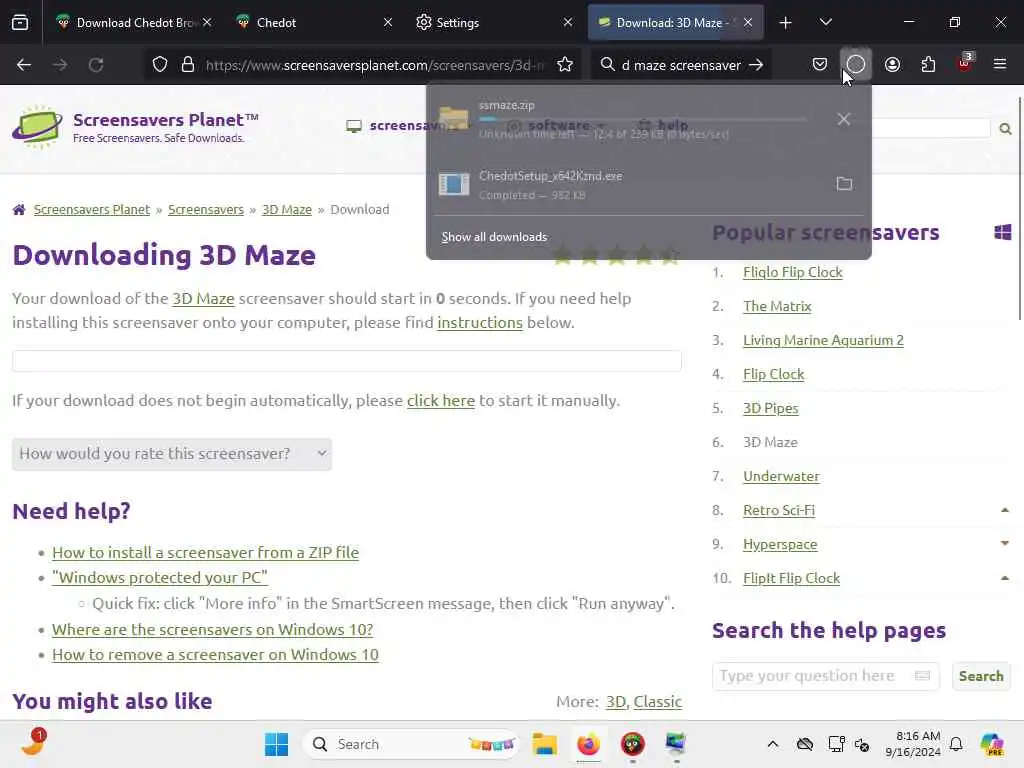
Task: Open How to install from ZIP link
Action: point(205,552)
